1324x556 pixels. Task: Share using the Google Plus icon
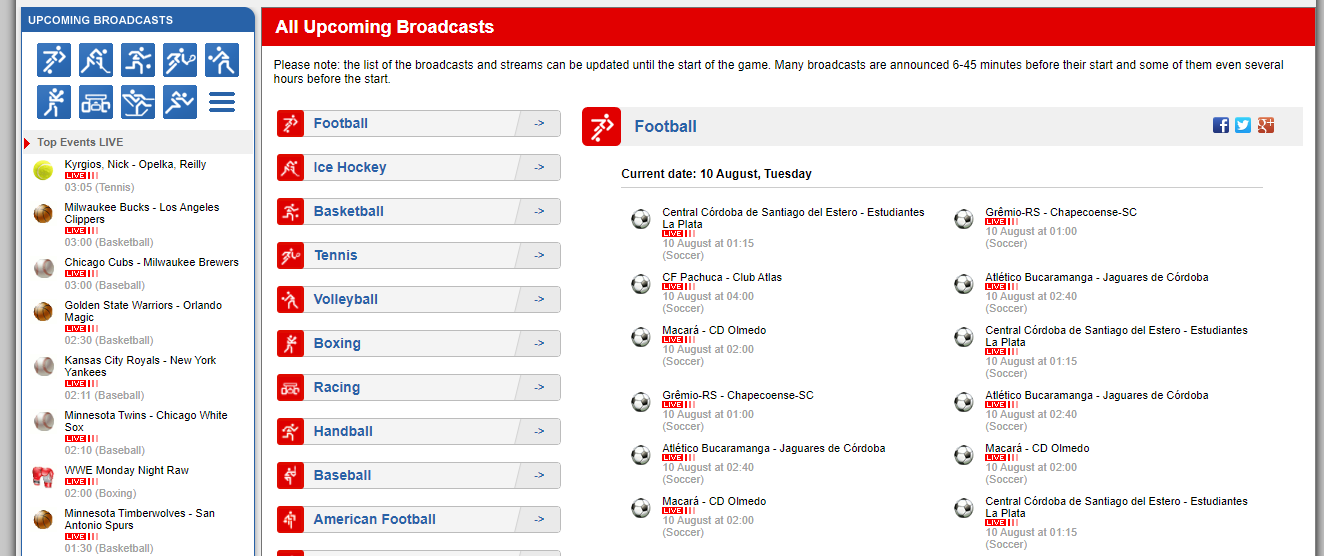(1266, 125)
